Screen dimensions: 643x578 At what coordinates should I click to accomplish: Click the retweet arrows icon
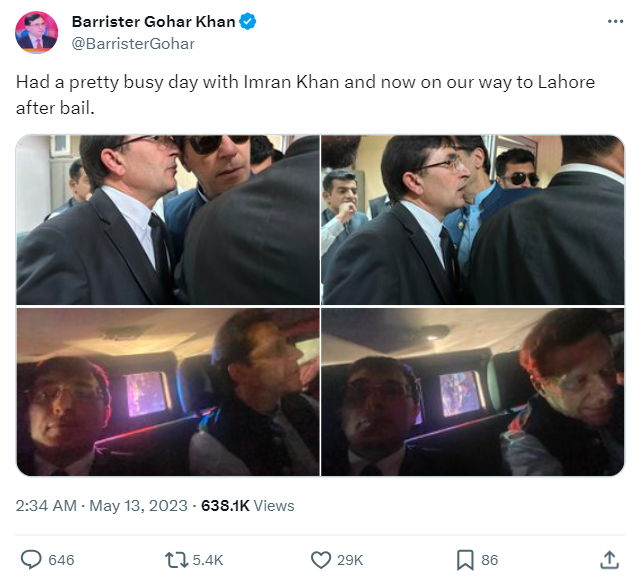point(176,559)
